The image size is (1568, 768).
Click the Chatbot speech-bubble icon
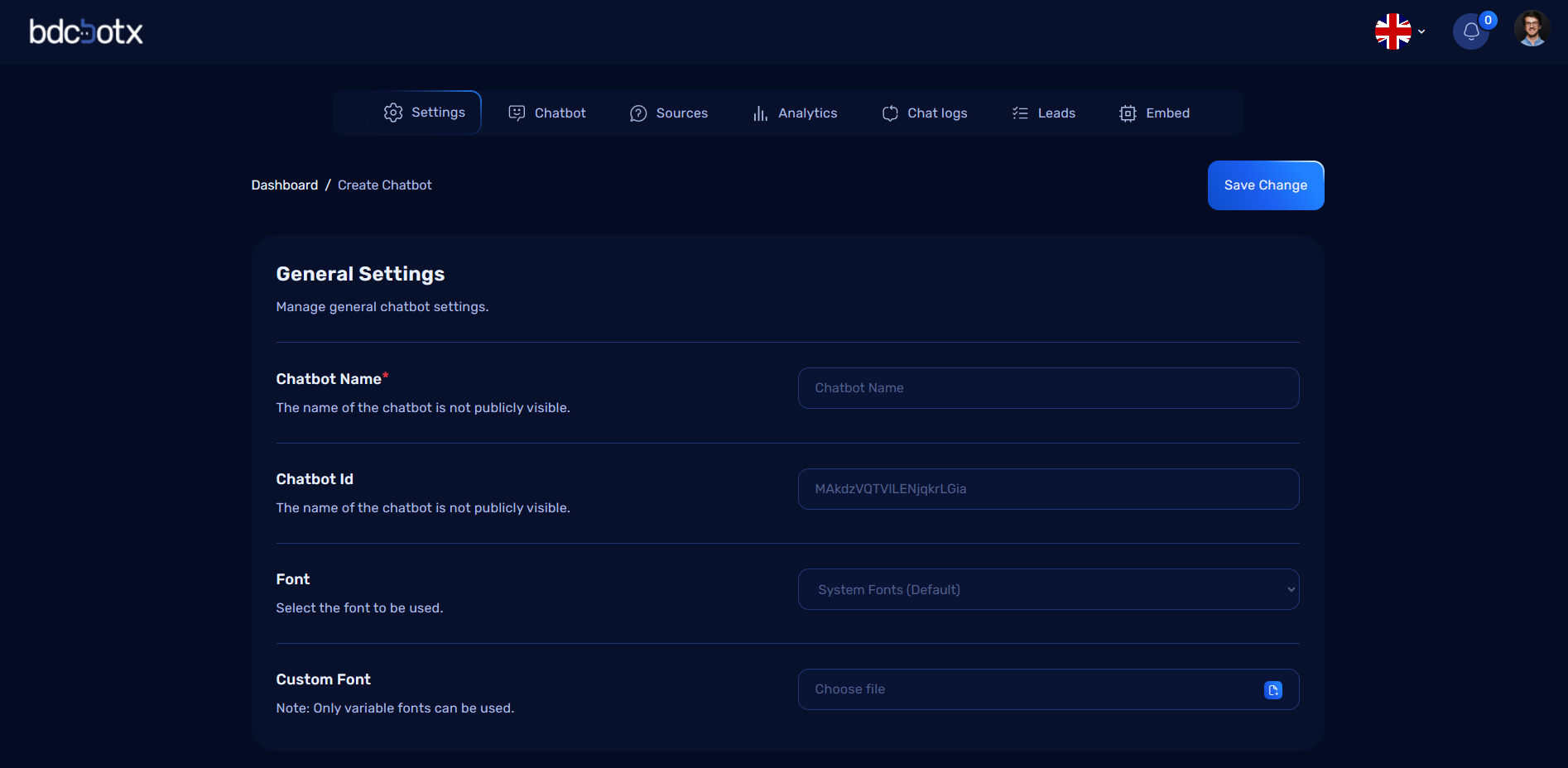517,113
